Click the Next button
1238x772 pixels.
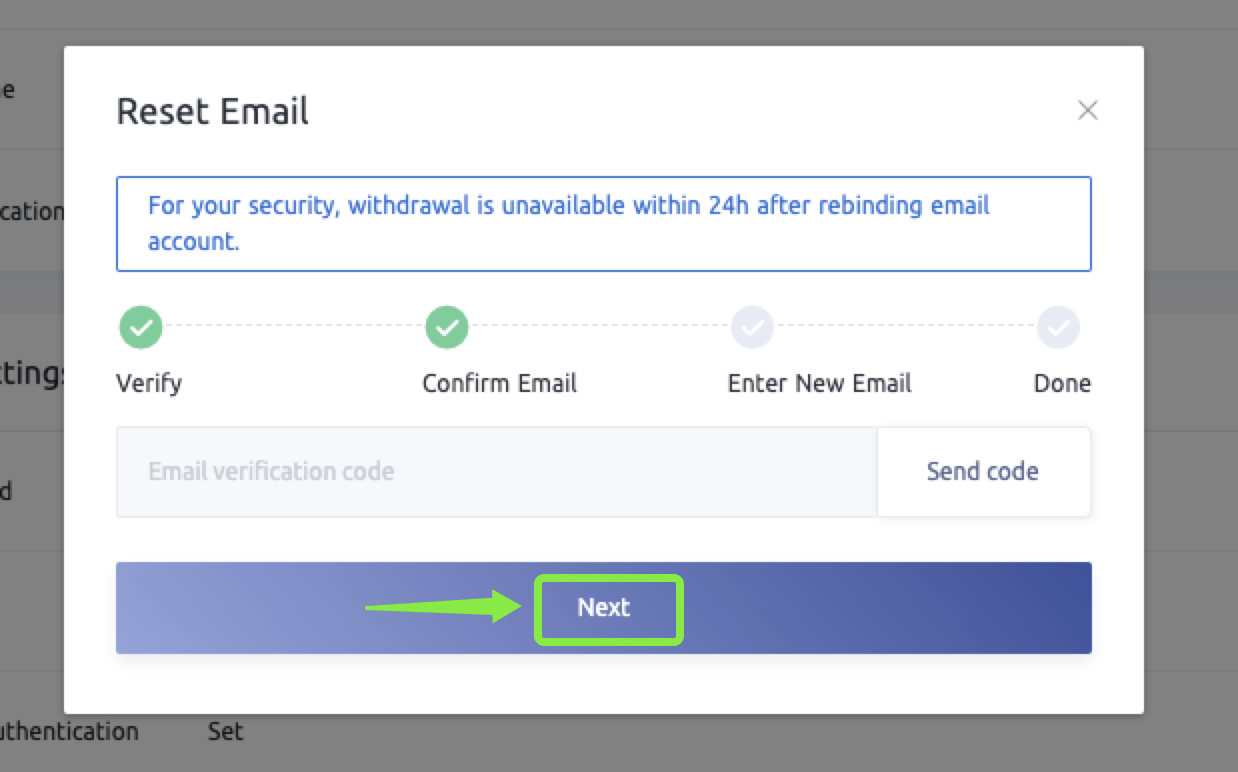pos(604,608)
